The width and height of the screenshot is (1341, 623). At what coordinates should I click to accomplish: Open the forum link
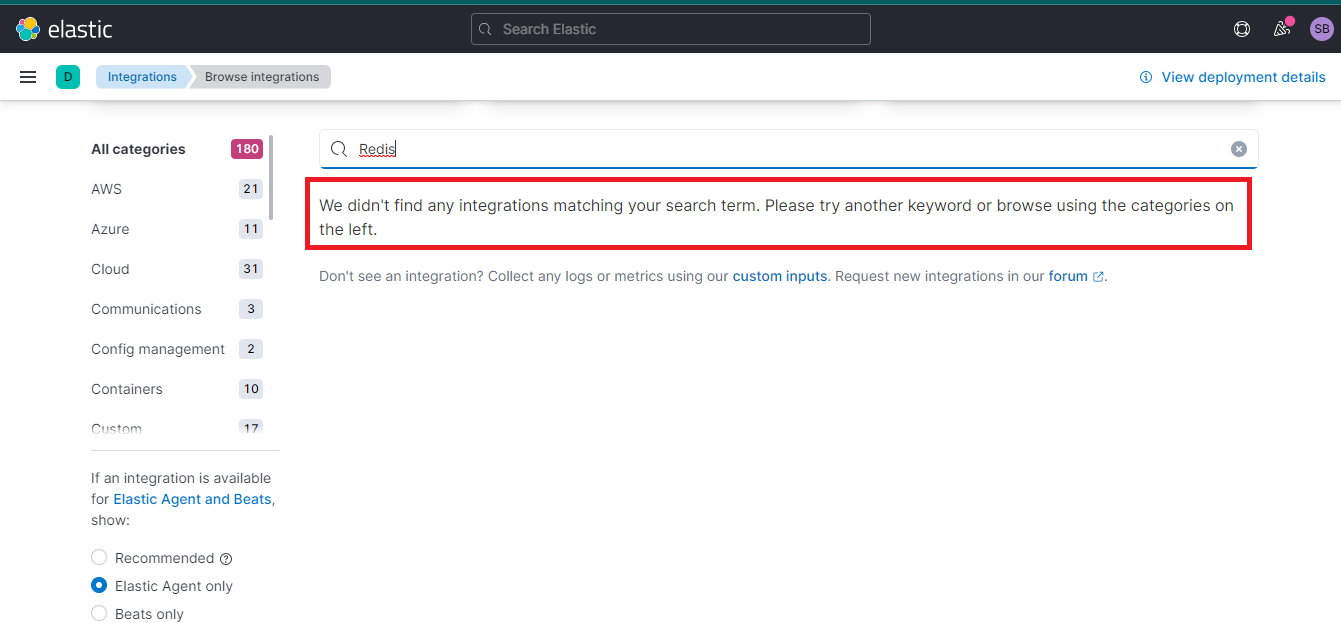point(1076,276)
